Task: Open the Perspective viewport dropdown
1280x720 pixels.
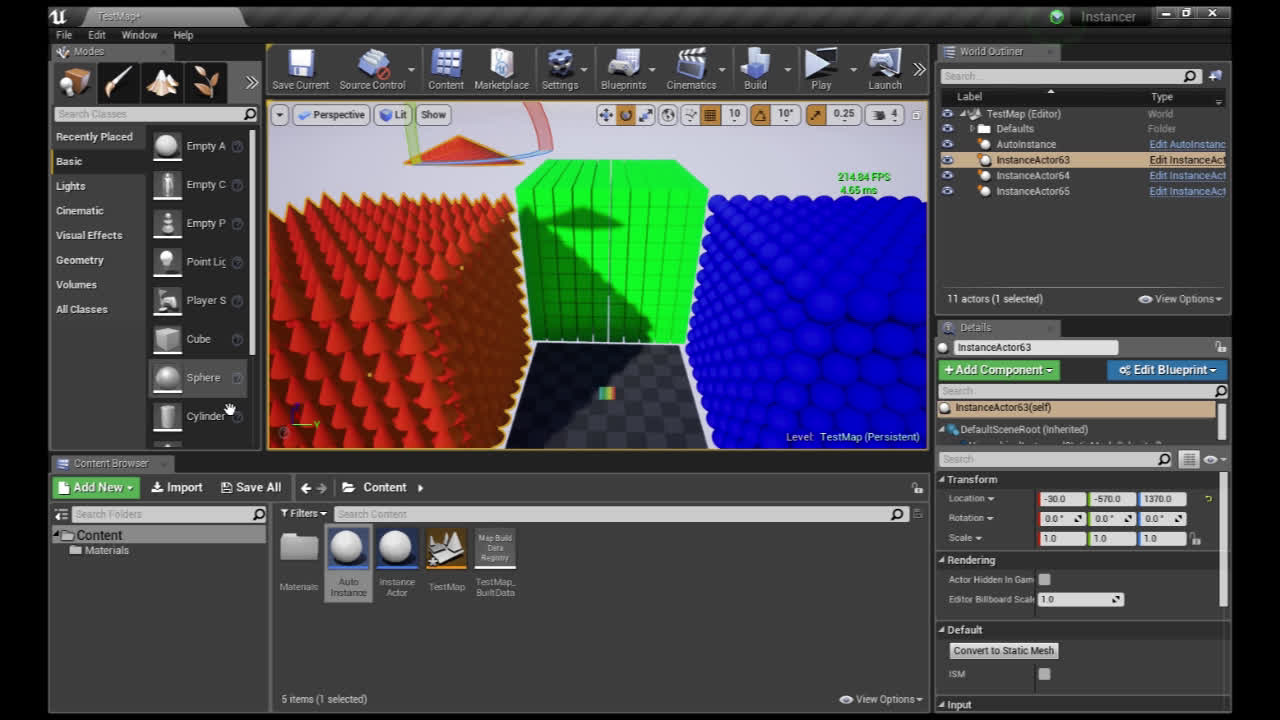Action: (331, 115)
